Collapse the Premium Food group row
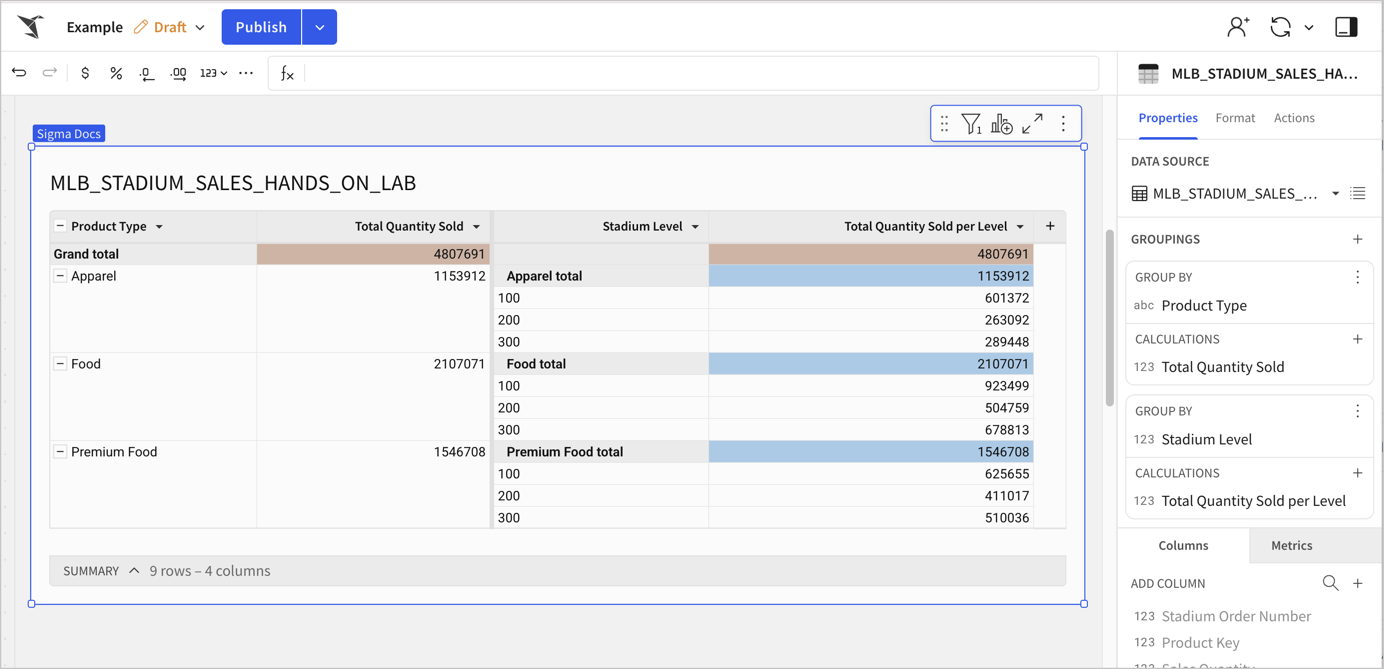This screenshot has width=1384, height=669. point(60,452)
